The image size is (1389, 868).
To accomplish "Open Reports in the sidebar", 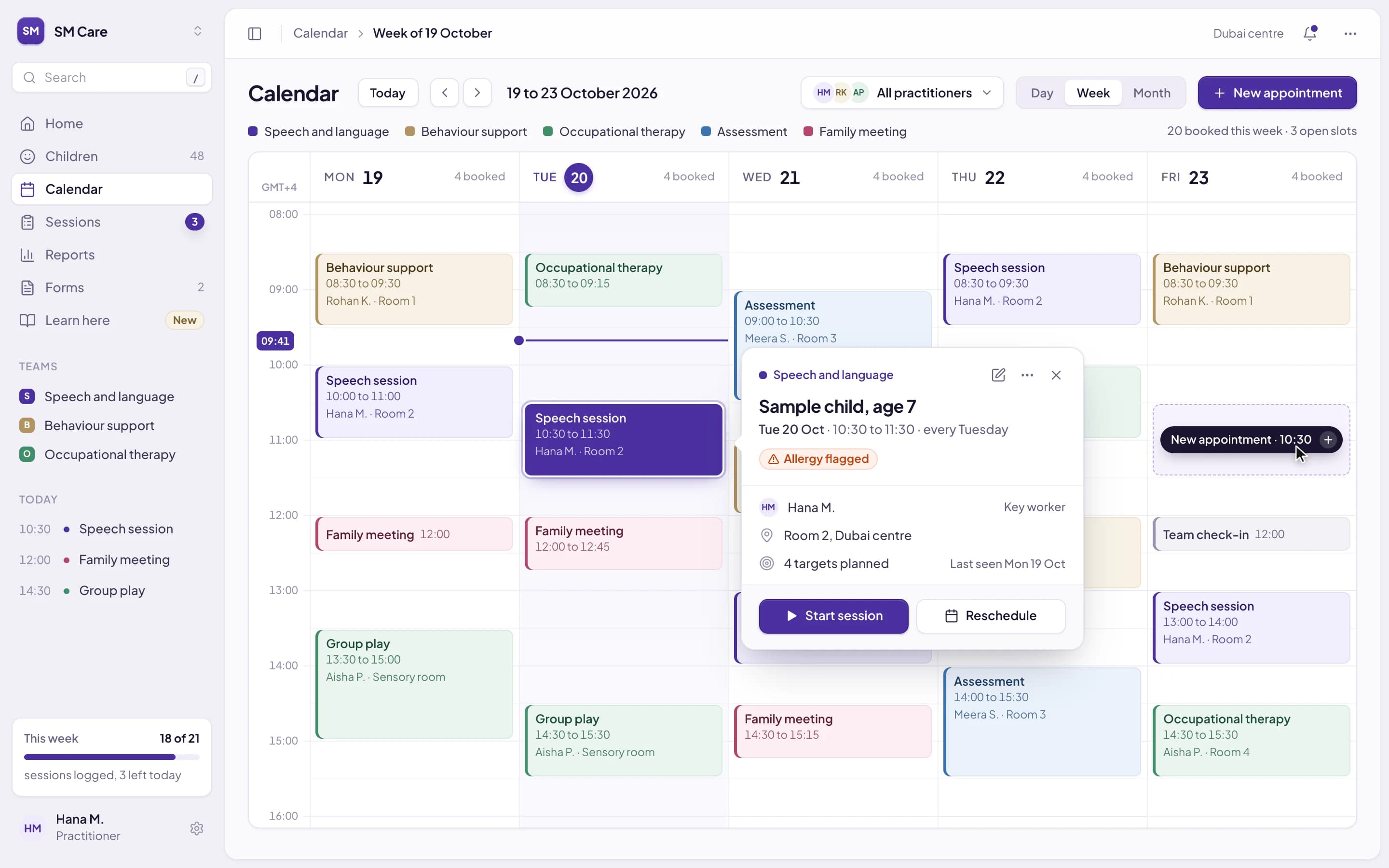I will (112, 254).
